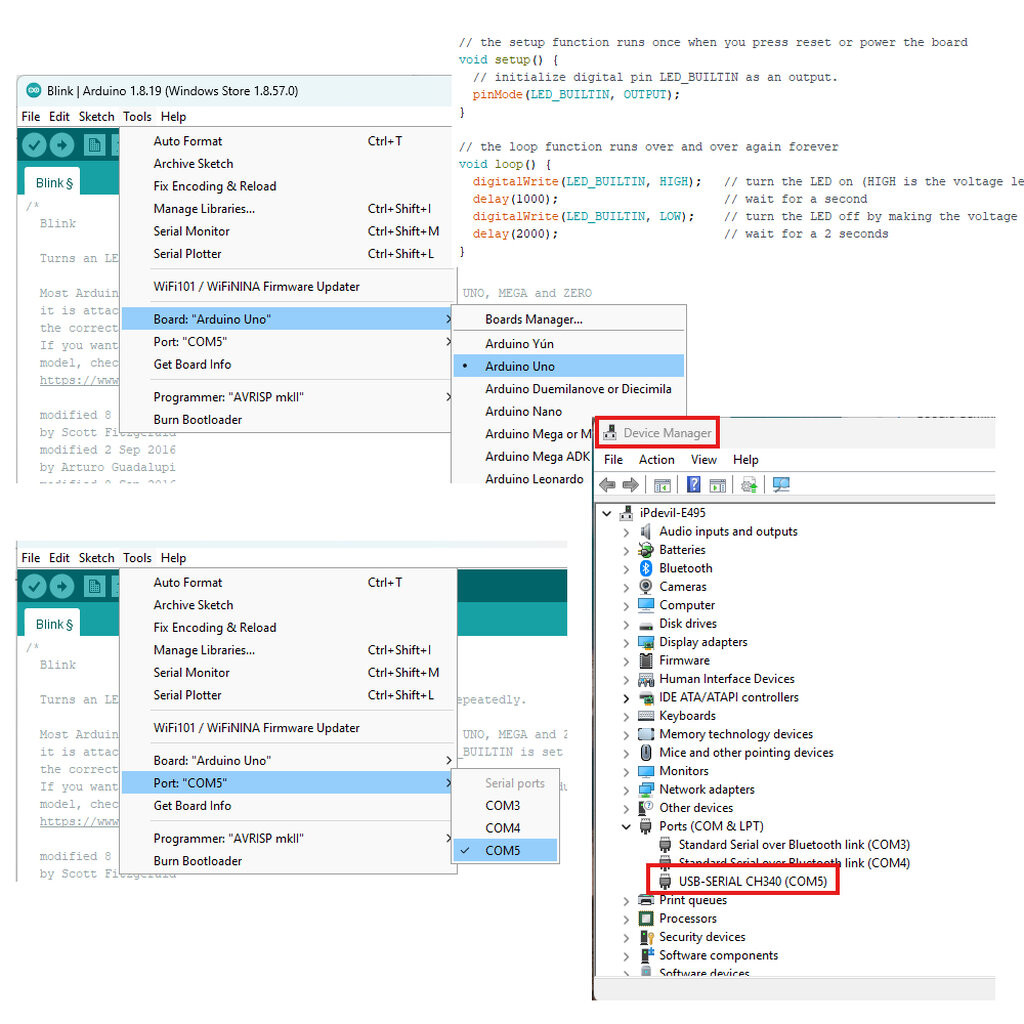The width and height of the screenshot is (1024, 1024).
Task: Select the Arduino Nano board option
Action: point(568,411)
